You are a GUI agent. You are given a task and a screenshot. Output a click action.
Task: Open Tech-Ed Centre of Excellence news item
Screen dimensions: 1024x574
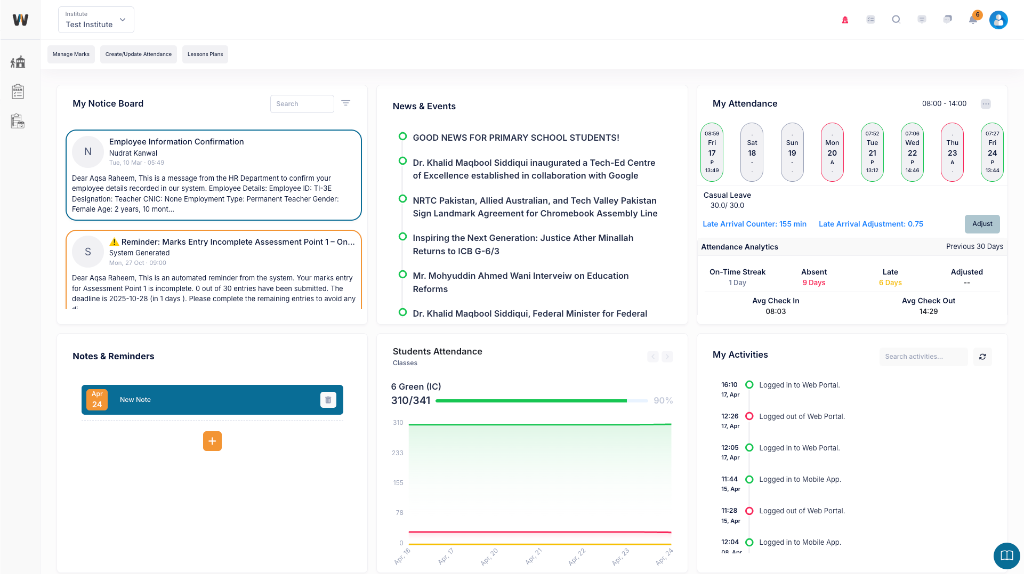pyautogui.click(x=534, y=169)
